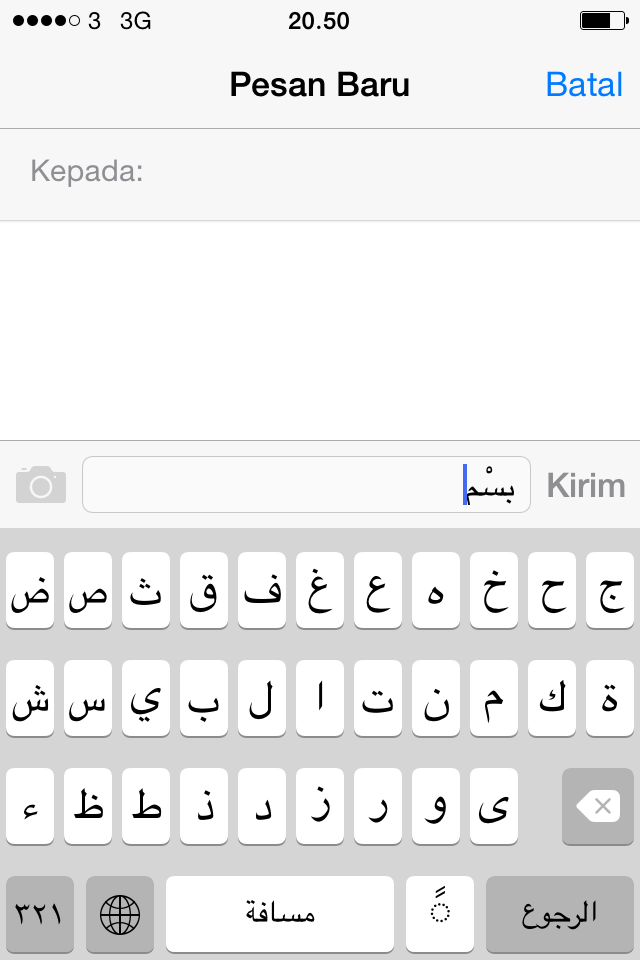Type the letter ب key
This screenshot has height=960, width=640.
click(x=204, y=699)
